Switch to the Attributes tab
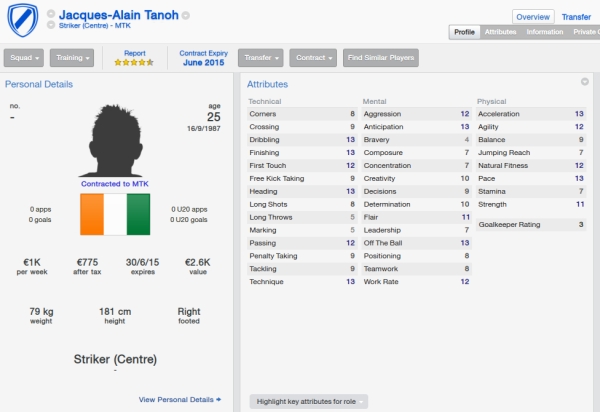Screen dimensions: 600x412 click(x=500, y=32)
